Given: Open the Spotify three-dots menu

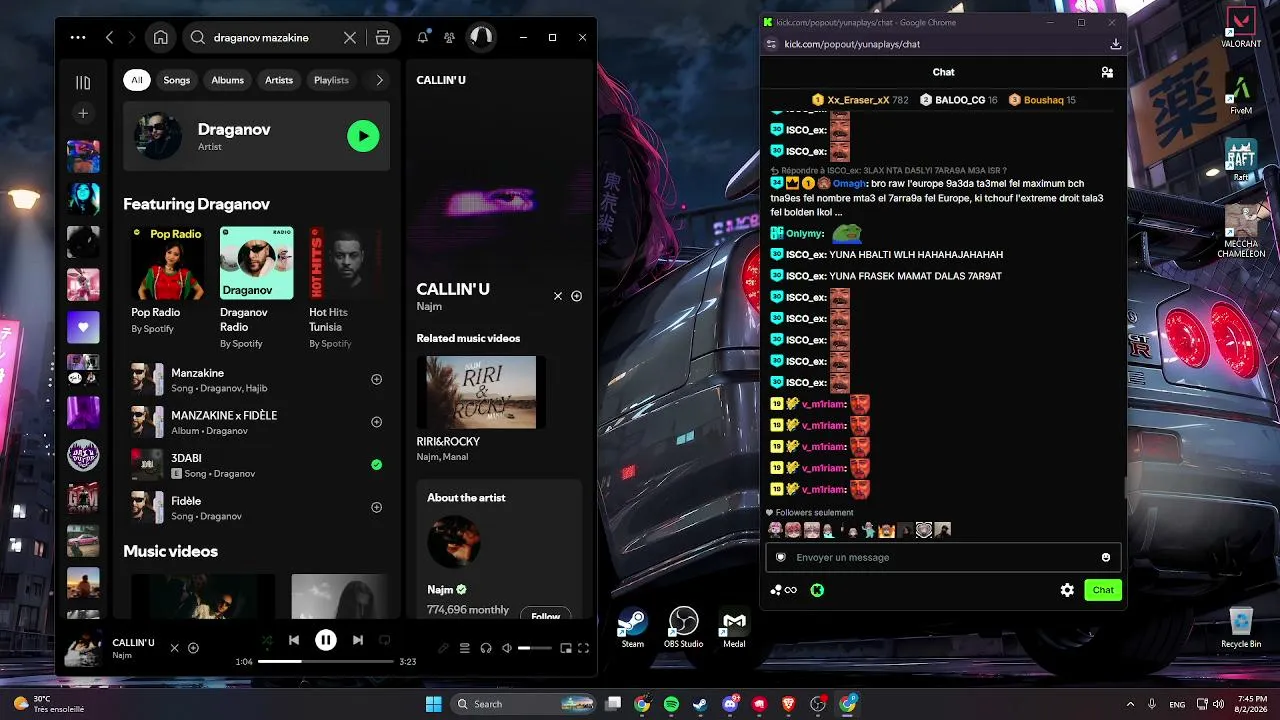Looking at the screenshot, I should click(x=78, y=38).
